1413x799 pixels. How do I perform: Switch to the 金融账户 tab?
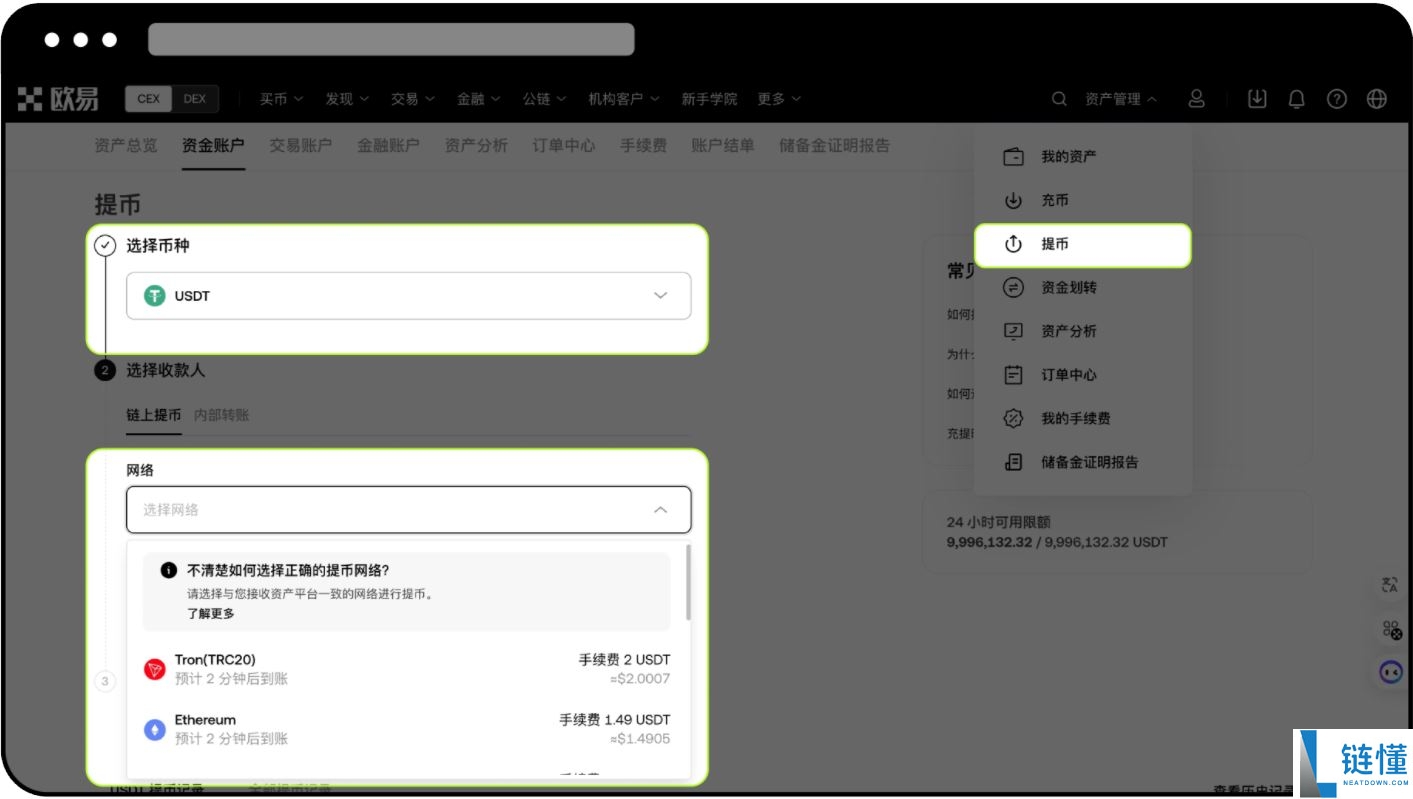click(388, 146)
